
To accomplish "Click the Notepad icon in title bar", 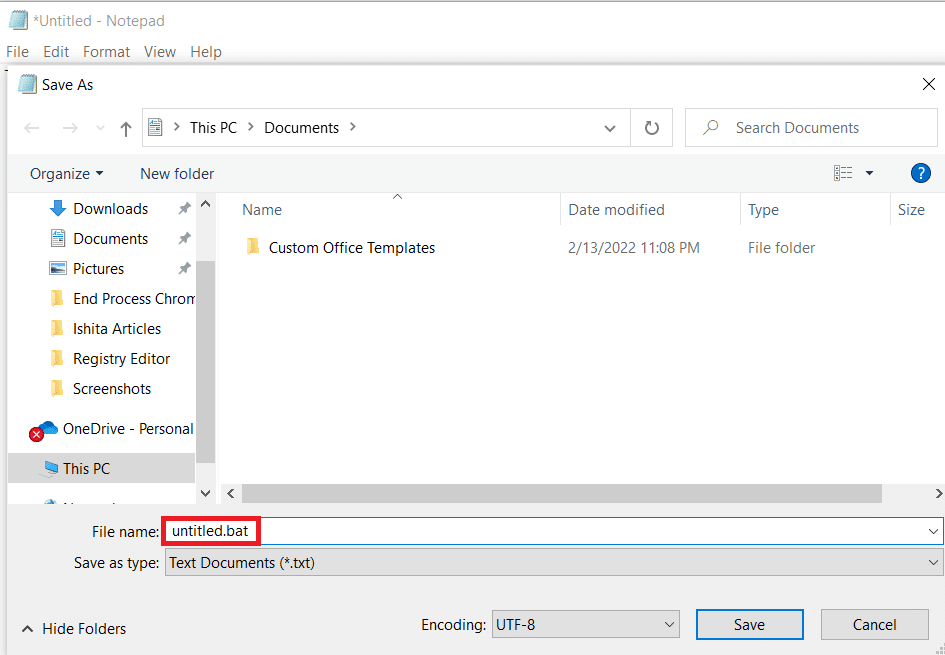I will 18,20.
